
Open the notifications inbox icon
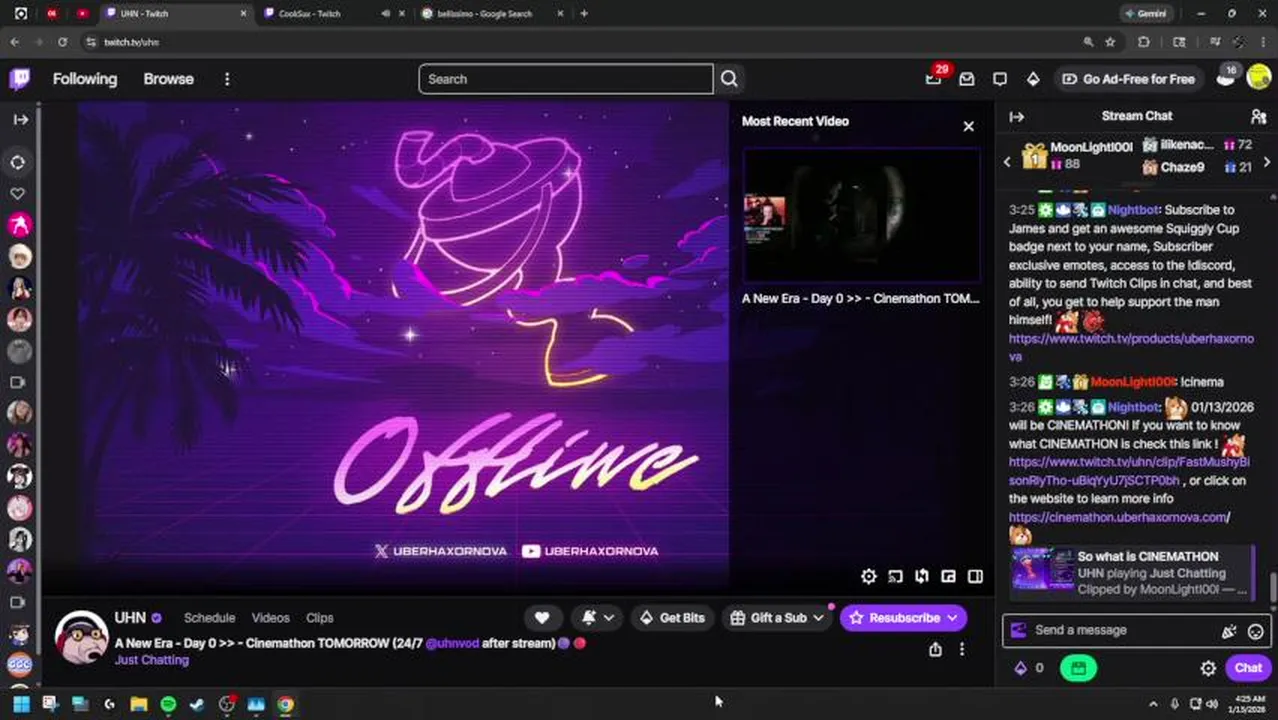coord(967,79)
